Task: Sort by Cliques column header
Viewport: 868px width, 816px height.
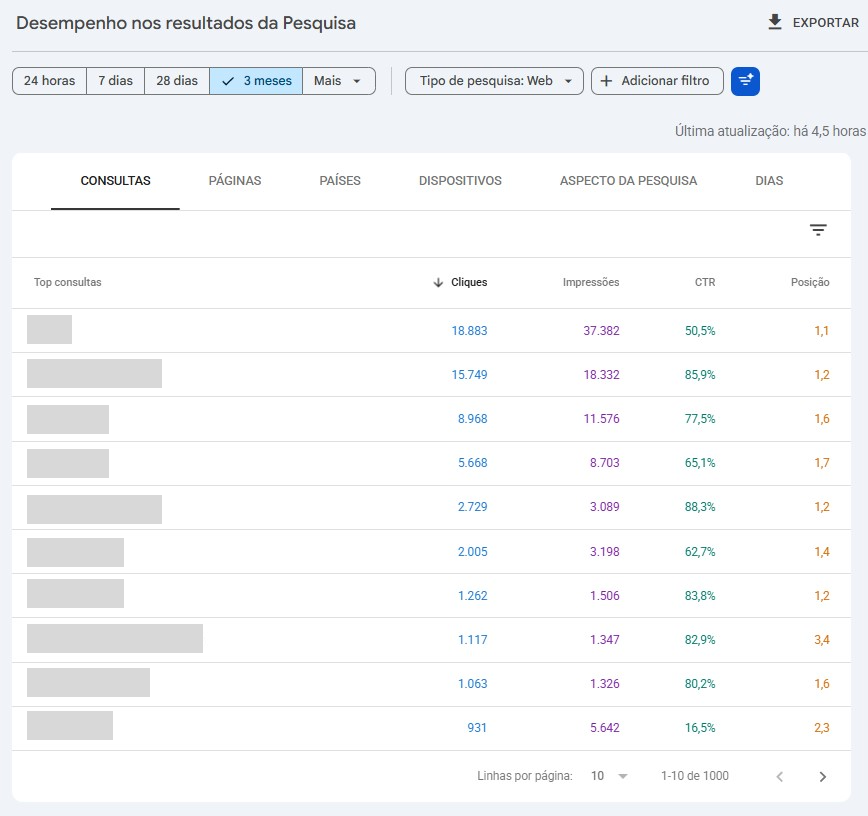Action: click(x=469, y=282)
